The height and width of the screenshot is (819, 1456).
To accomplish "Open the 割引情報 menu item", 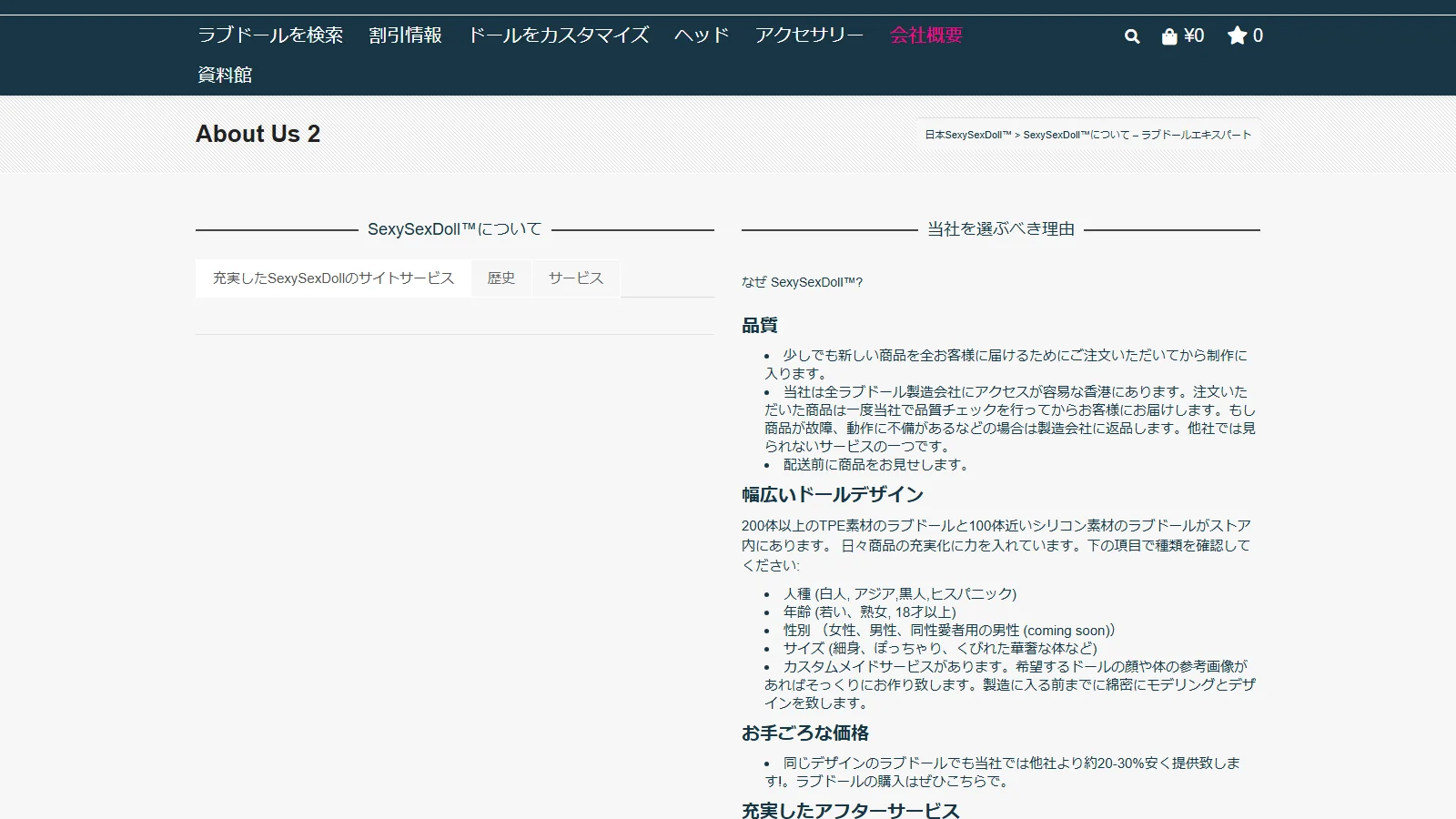I will (x=405, y=35).
